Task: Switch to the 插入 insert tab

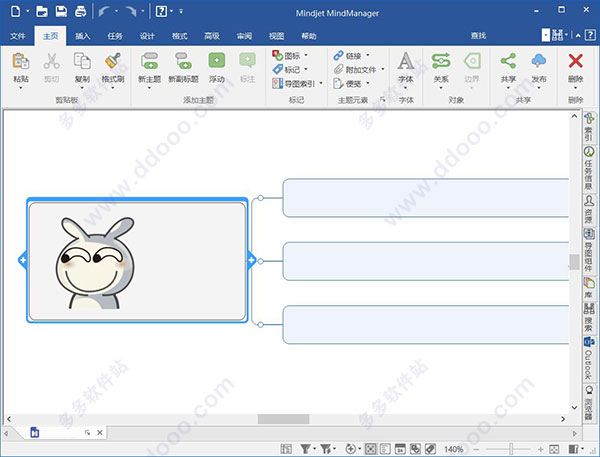Action: pyautogui.click(x=82, y=36)
